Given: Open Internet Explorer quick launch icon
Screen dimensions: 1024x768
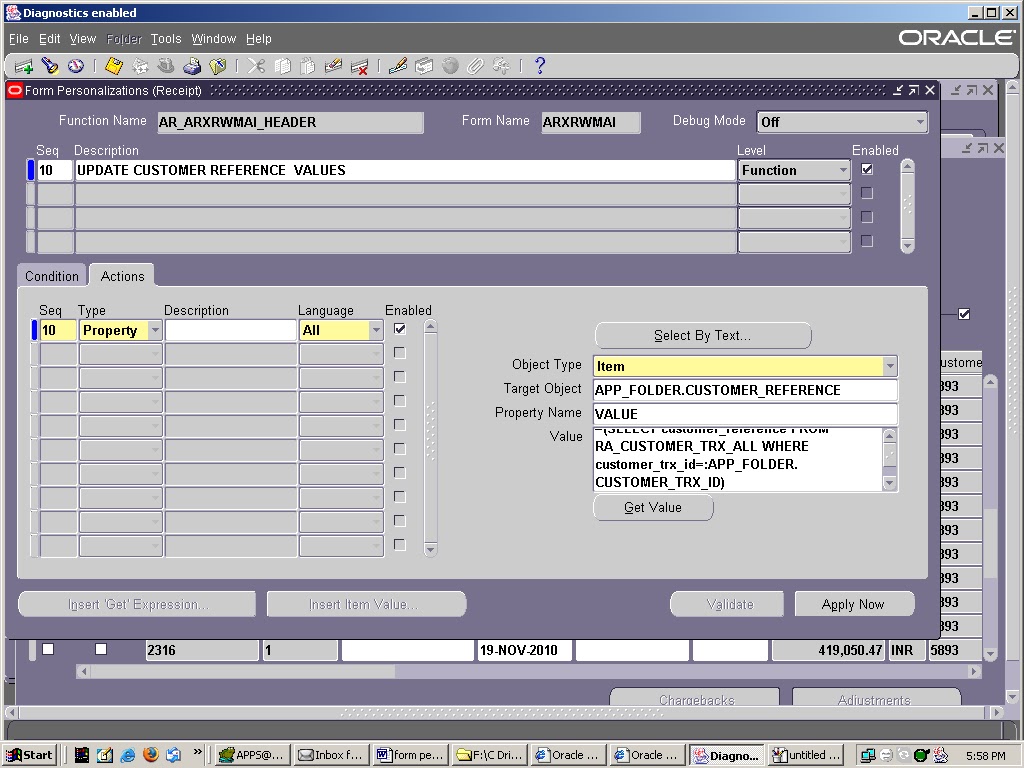Looking at the screenshot, I should (x=128, y=755).
